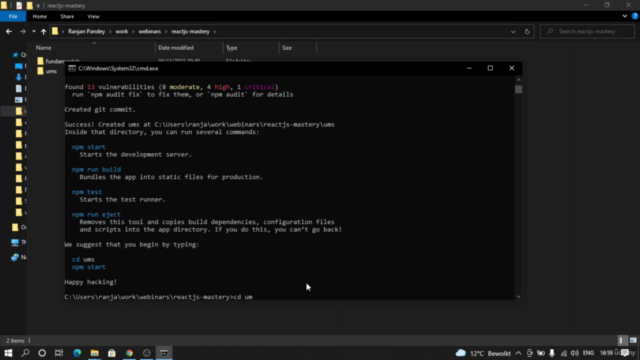The image size is (640, 360).
Task: Click the microphone tray icon
Action: click(x=552, y=353)
